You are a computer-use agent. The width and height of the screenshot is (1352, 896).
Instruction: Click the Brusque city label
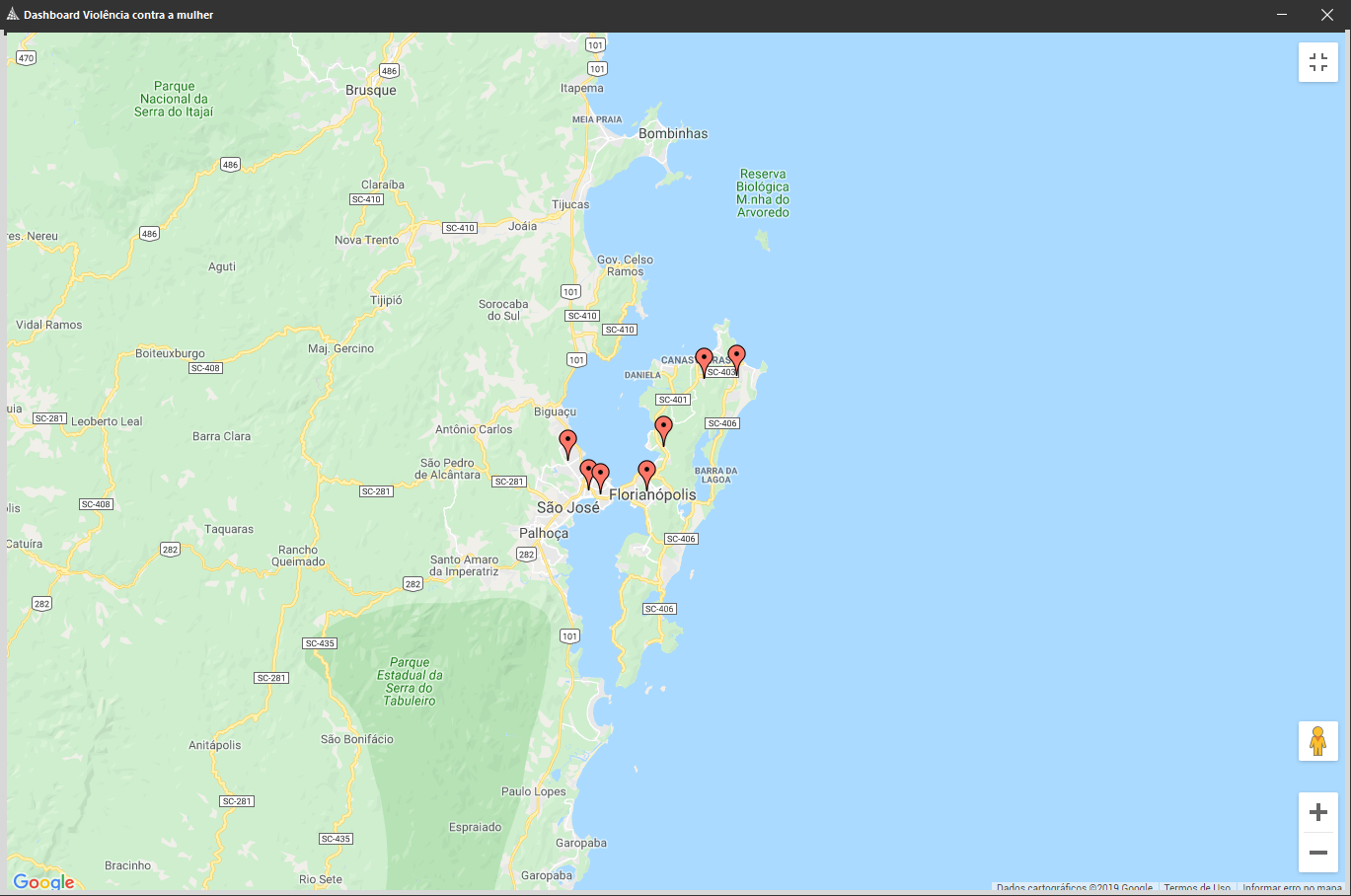pyautogui.click(x=371, y=90)
